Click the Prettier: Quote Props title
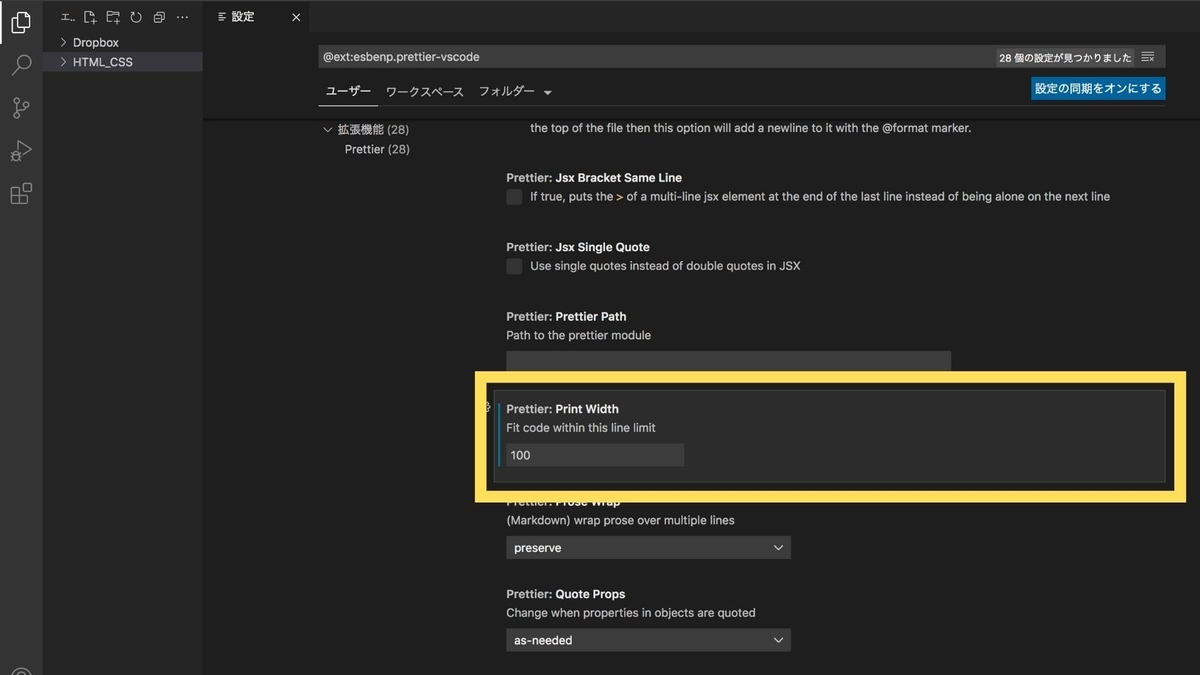 (x=566, y=594)
